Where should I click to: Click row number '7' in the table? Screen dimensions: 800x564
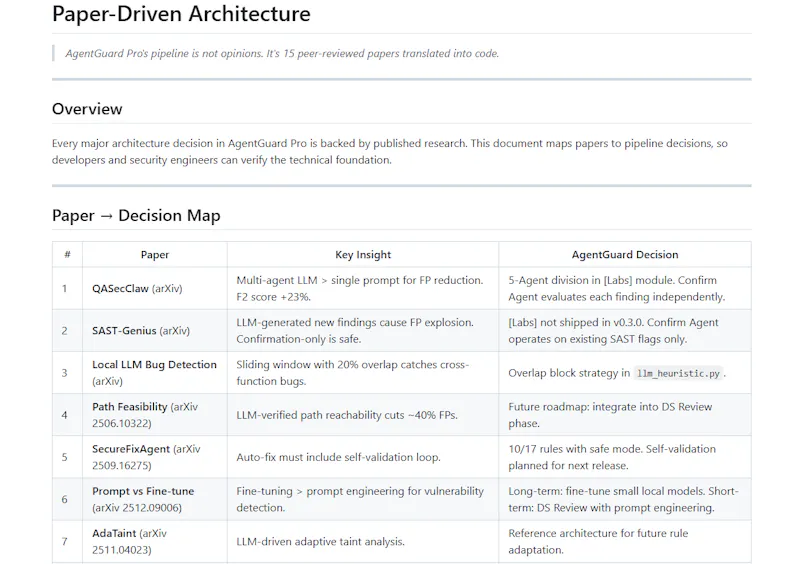(65, 542)
